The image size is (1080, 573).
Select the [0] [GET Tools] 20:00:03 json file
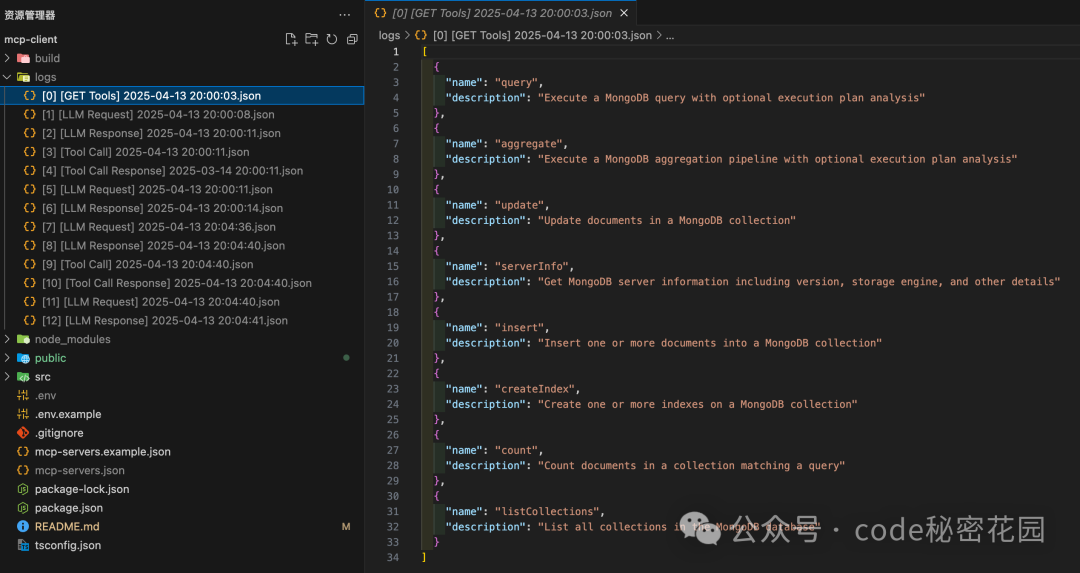(183, 96)
